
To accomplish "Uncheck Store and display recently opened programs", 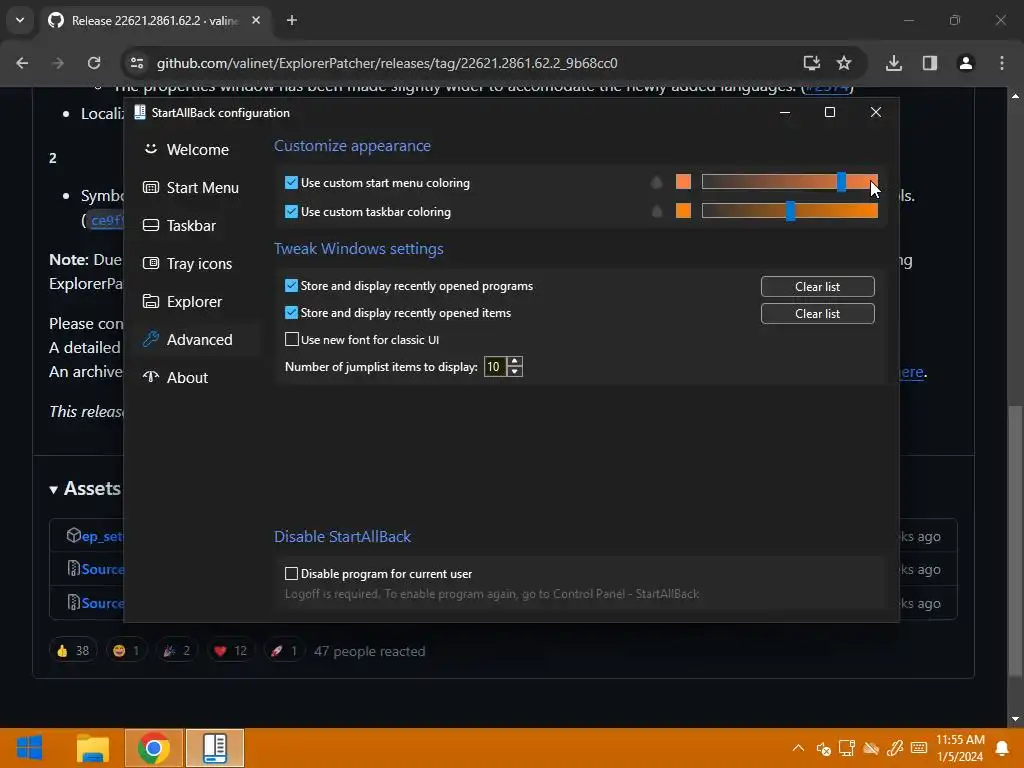I will 291,286.
